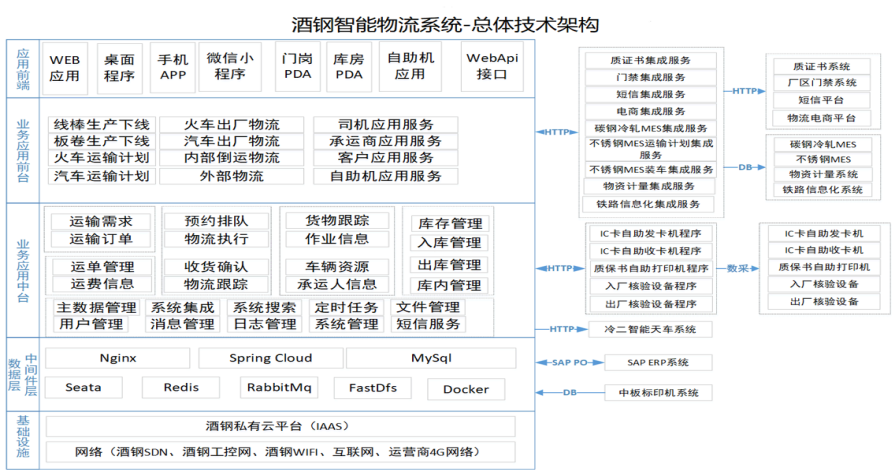Select the '微信小程序' box
This screenshot has height=470, width=895.
point(230,66)
